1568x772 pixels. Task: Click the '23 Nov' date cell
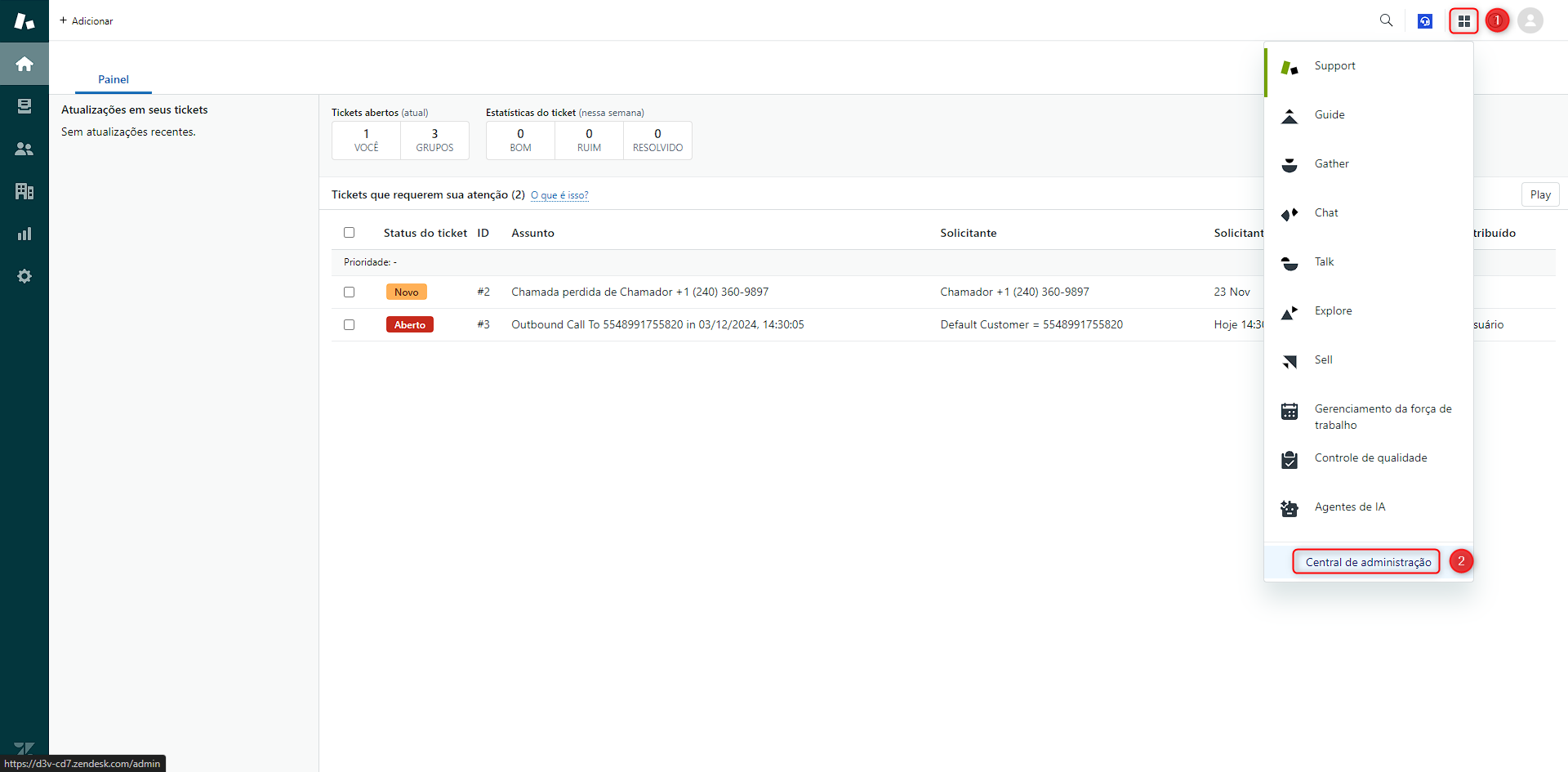coord(1232,292)
